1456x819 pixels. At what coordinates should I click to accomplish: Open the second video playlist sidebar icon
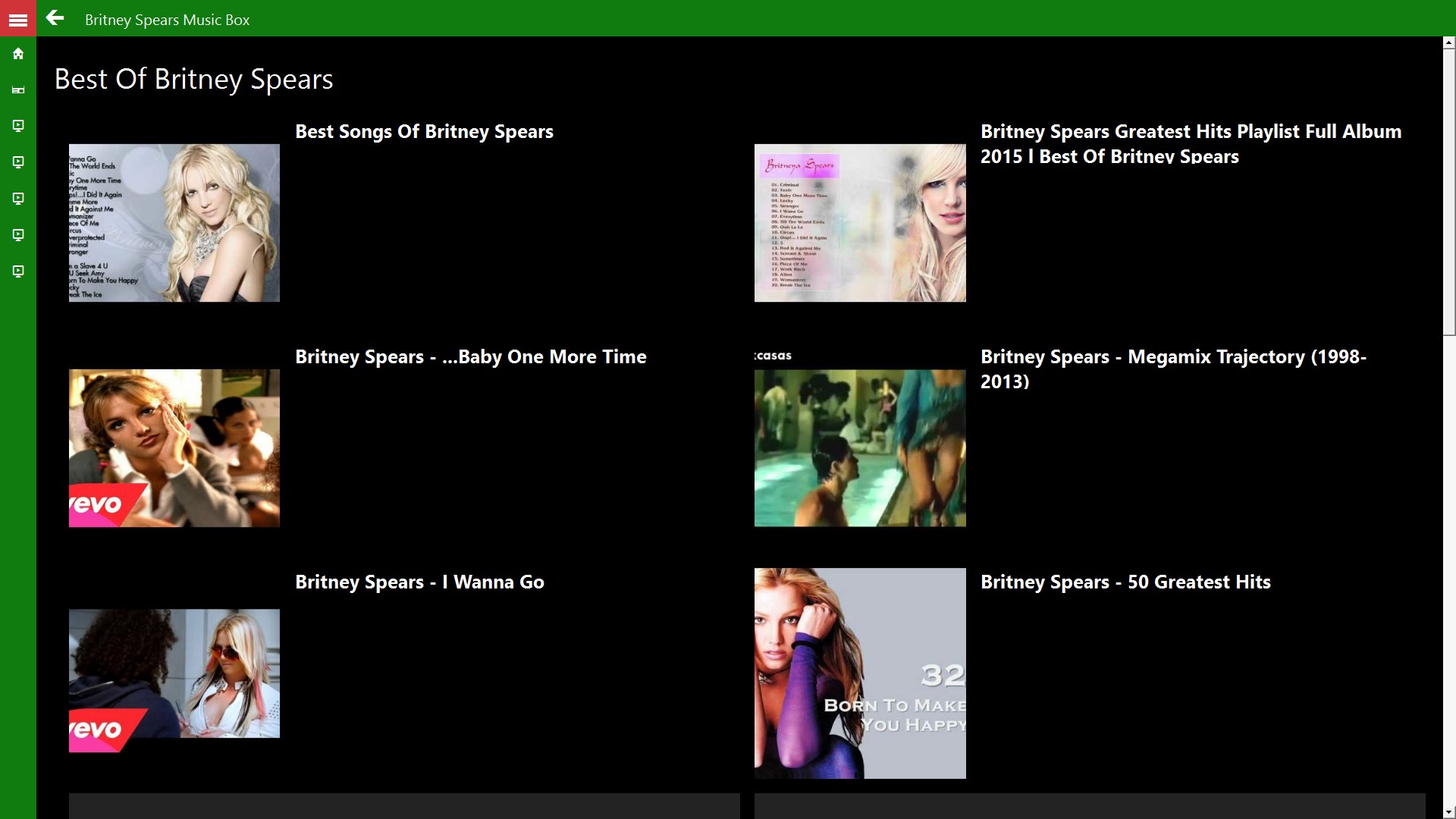coord(18,162)
